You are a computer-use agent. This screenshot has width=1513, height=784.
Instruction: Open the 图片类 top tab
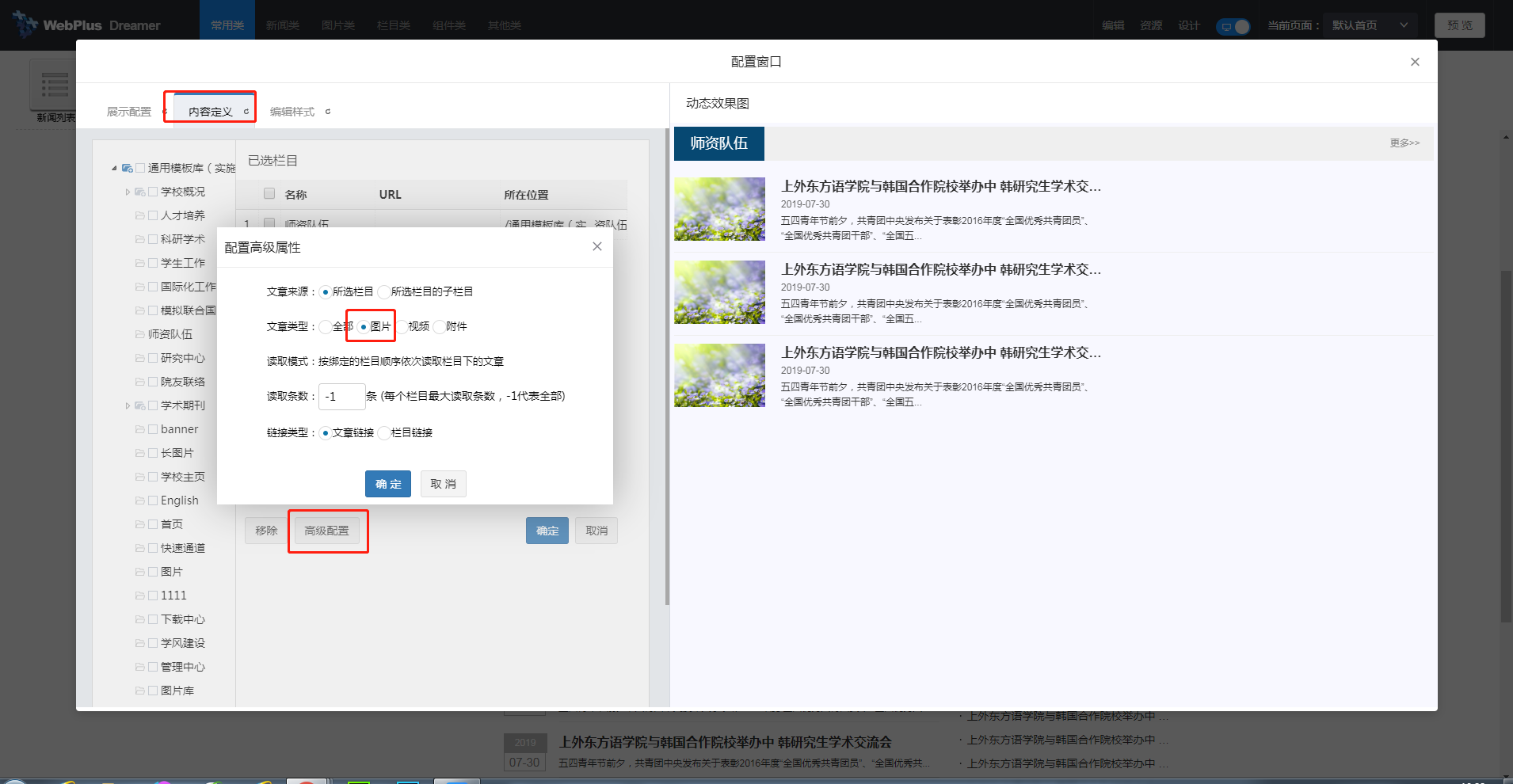tap(338, 25)
